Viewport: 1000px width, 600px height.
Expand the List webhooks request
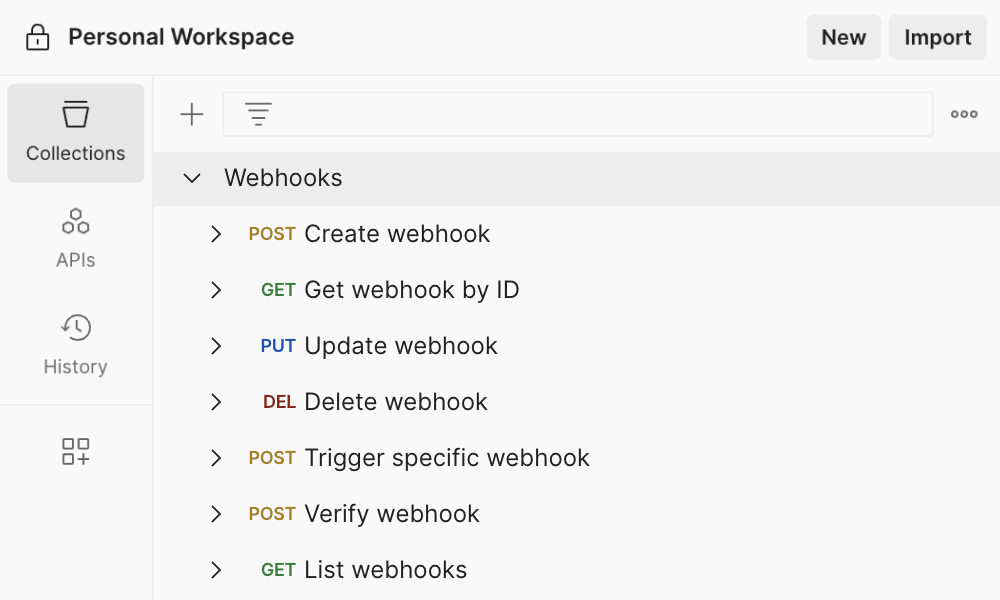(x=216, y=570)
